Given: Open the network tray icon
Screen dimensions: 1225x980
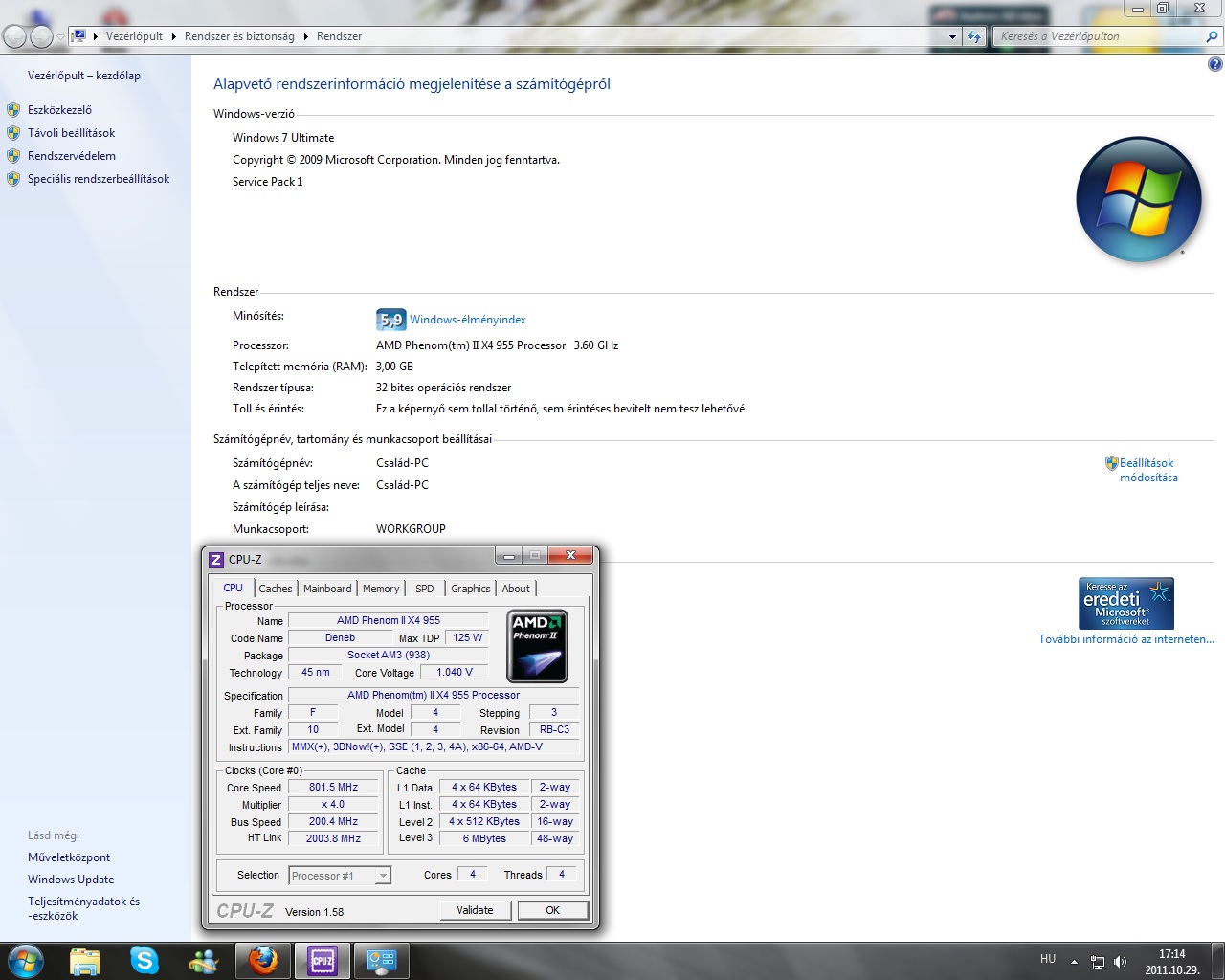Looking at the screenshot, I should [1098, 962].
